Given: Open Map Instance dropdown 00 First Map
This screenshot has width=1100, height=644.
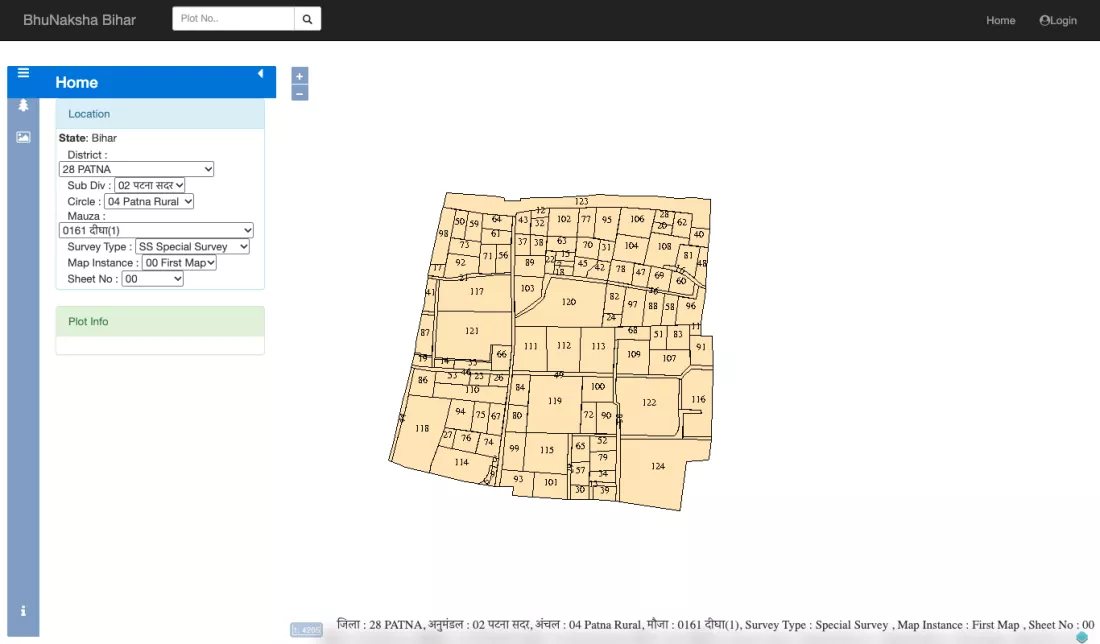Looking at the screenshot, I should pos(179,262).
